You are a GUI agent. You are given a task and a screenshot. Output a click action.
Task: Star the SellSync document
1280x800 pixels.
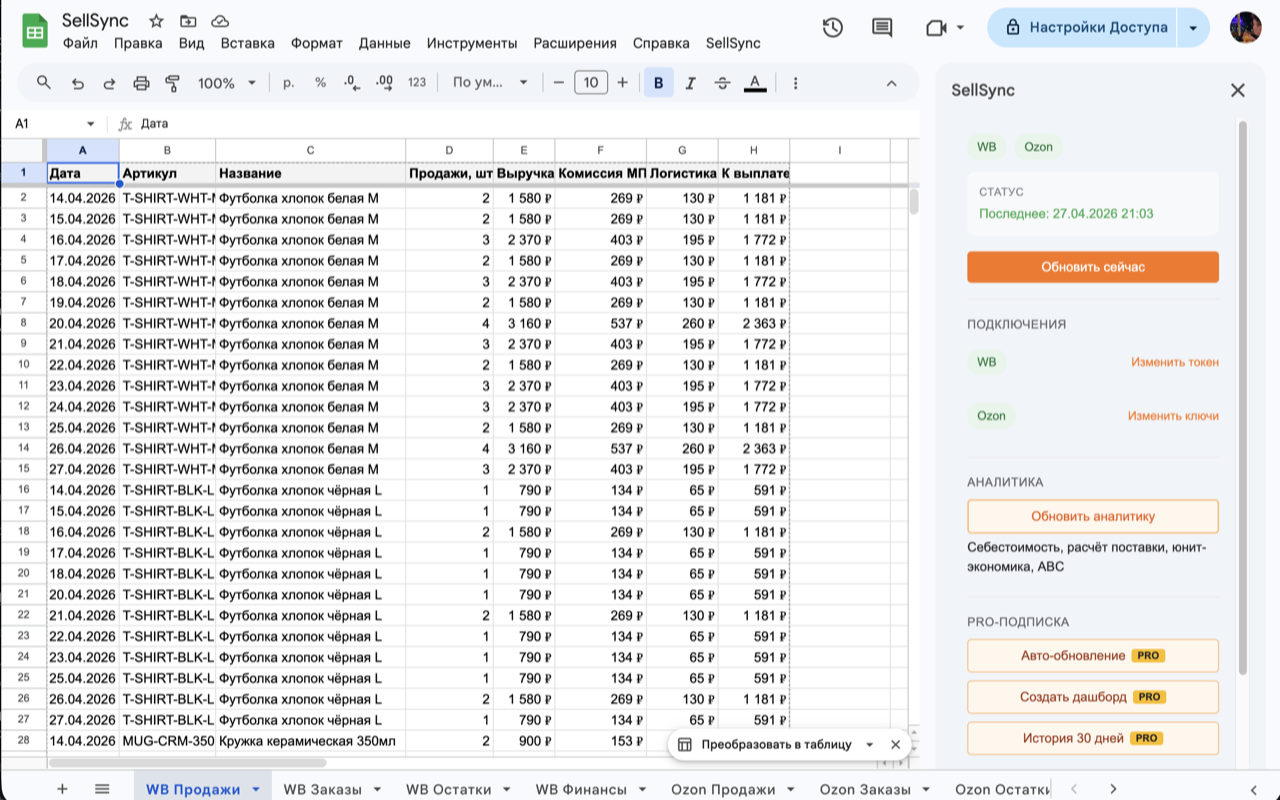(156, 21)
